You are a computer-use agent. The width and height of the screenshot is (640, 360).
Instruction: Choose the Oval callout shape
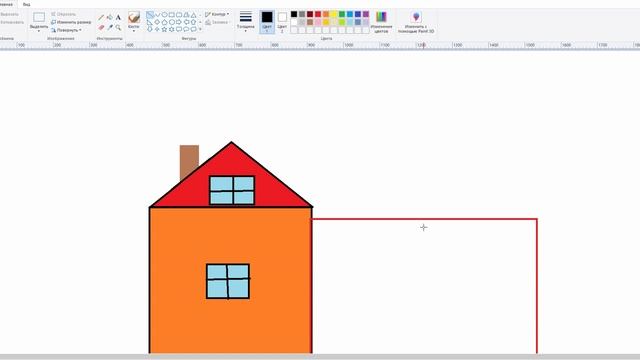186,29
